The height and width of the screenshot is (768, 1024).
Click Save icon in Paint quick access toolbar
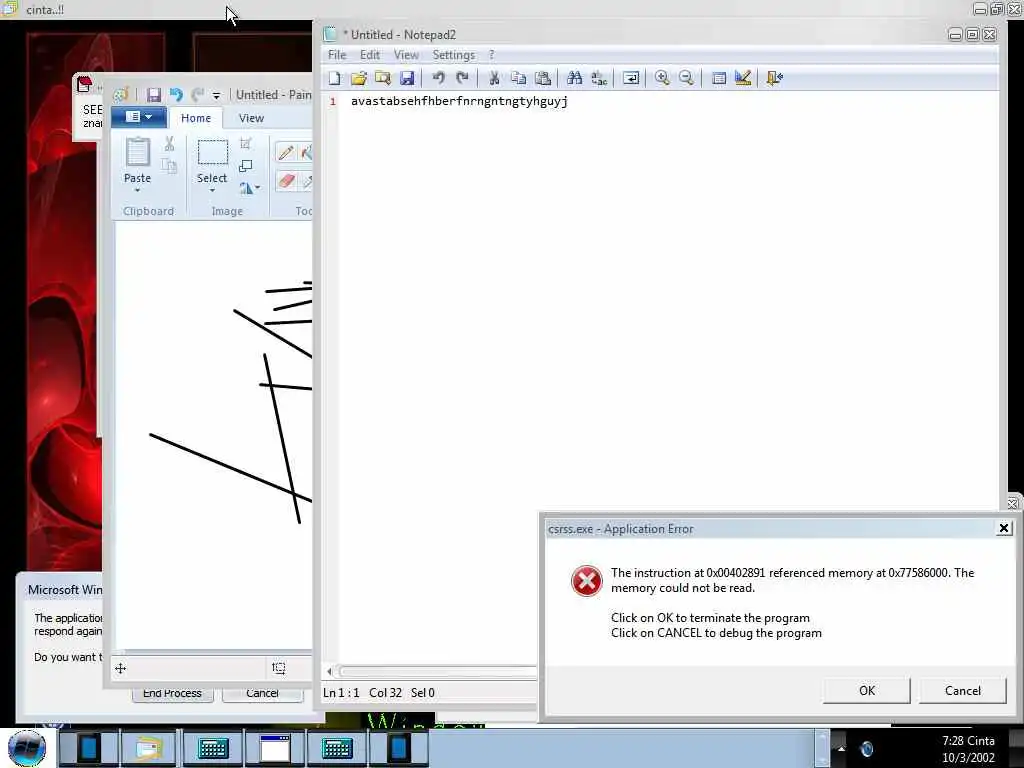[153, 95]
